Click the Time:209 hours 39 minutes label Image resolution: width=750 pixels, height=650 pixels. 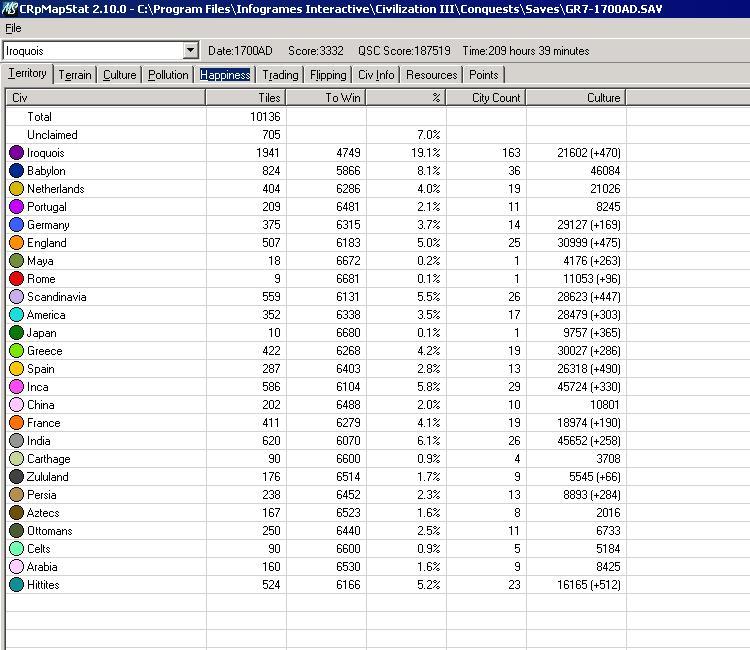point(526,51)
